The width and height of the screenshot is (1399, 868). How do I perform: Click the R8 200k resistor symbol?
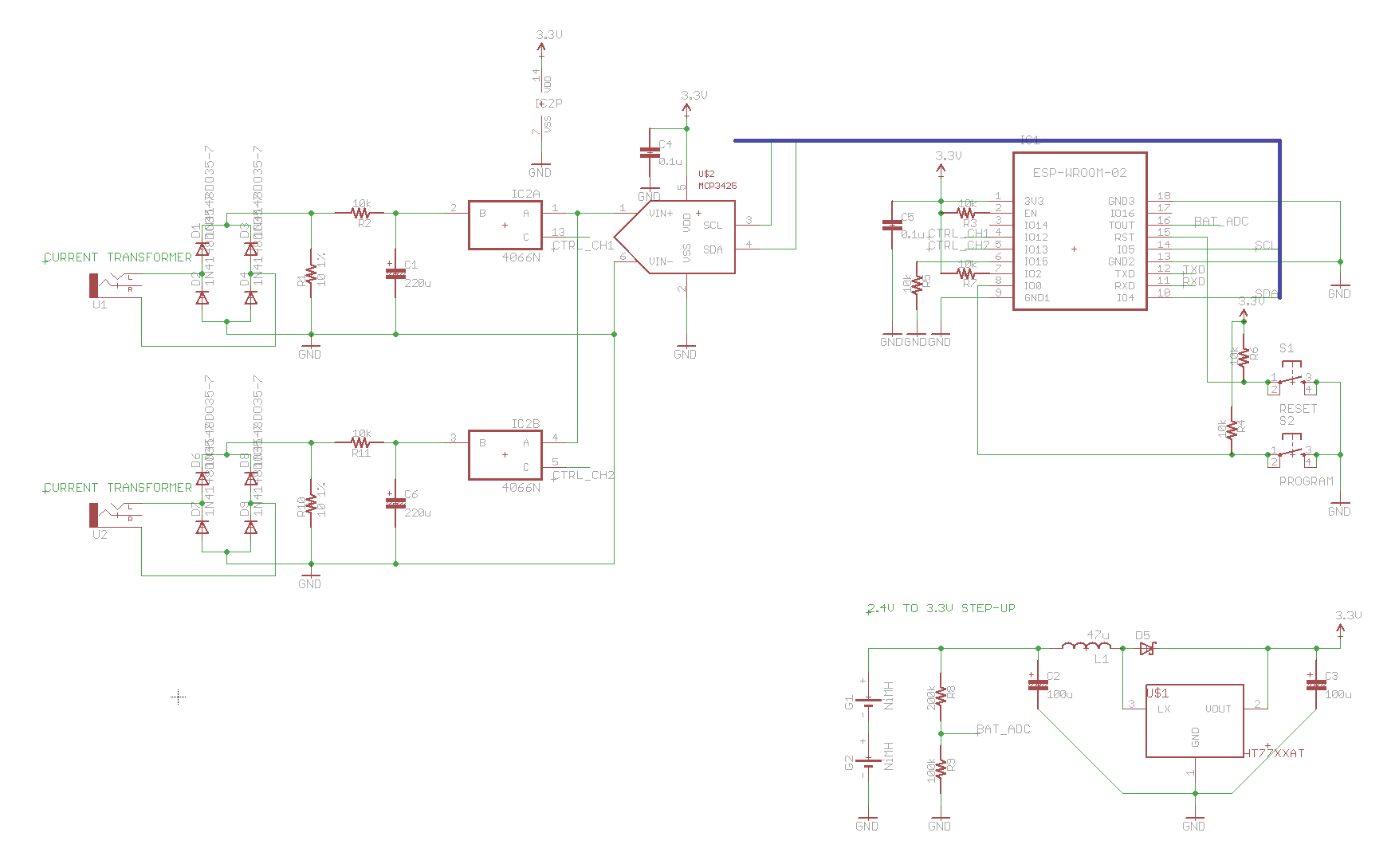click(x=941, y=695)
